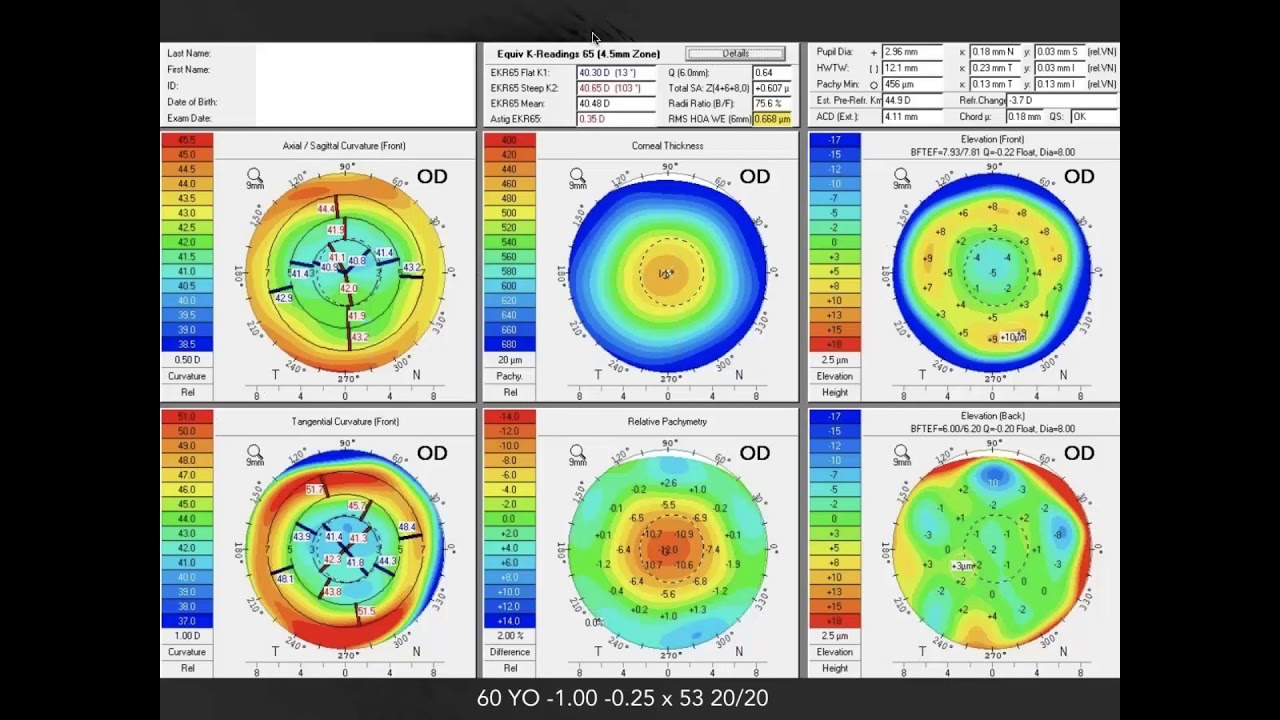This screenshot has width=1280, height=720.
Task: Click the 2.00 % step under relative pachymetry scale
Action: click(x=510, y=636)
